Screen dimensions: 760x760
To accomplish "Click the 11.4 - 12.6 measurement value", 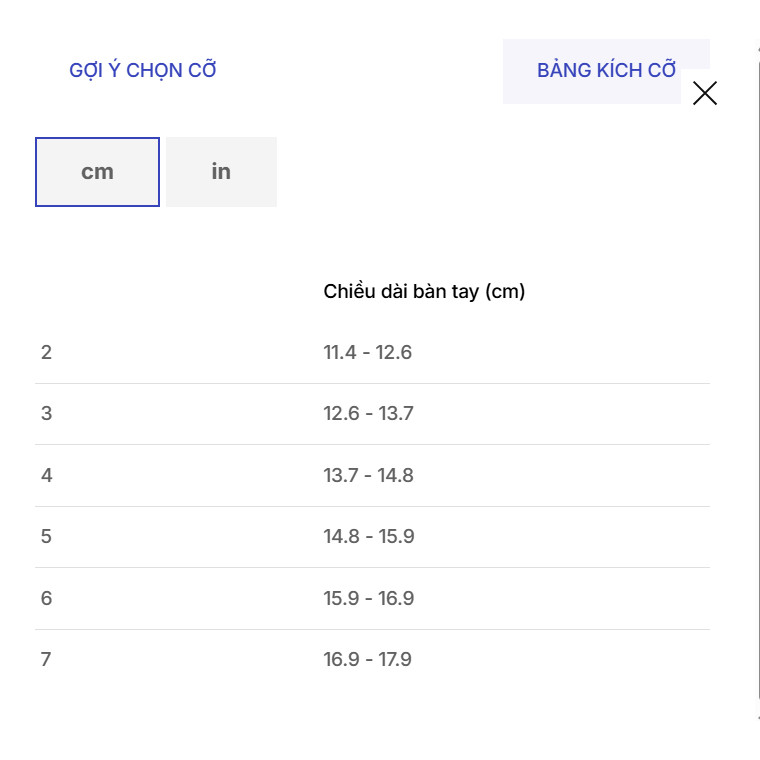I will (x=367, y=352).
